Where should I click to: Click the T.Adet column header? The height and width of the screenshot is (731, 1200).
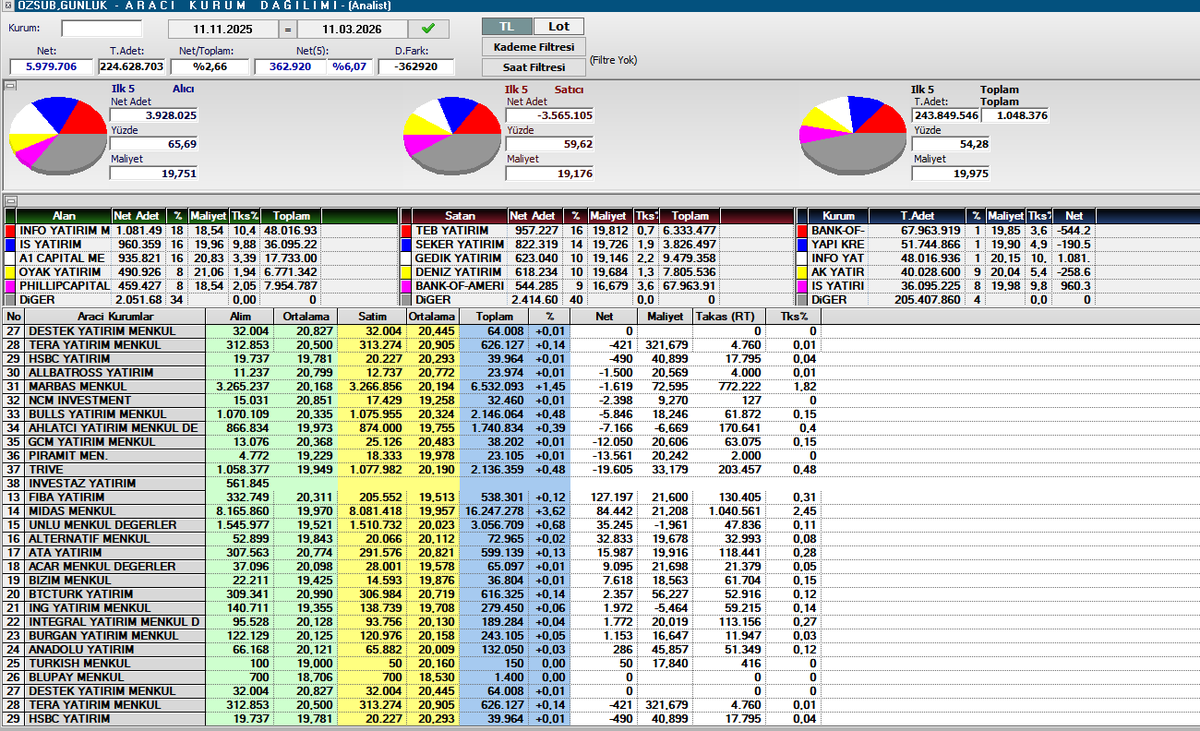point(918,216)
